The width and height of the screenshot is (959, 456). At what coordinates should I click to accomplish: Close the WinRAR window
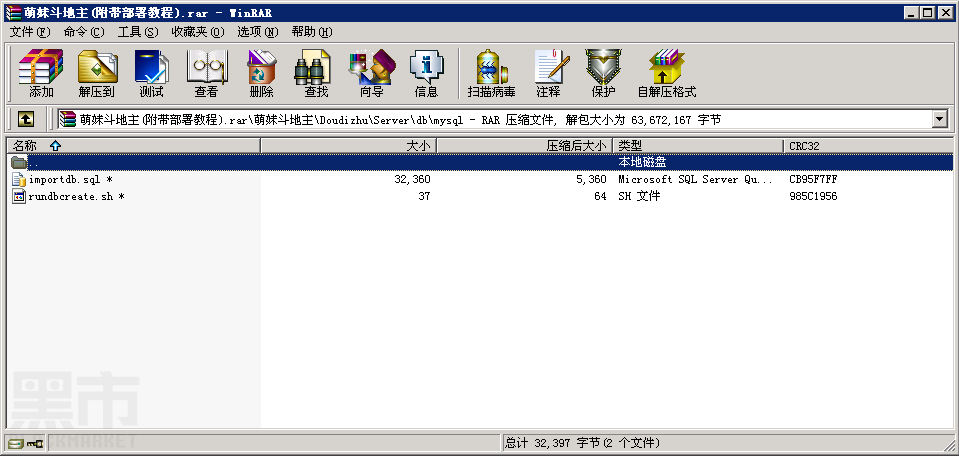[x=946, y=12]
